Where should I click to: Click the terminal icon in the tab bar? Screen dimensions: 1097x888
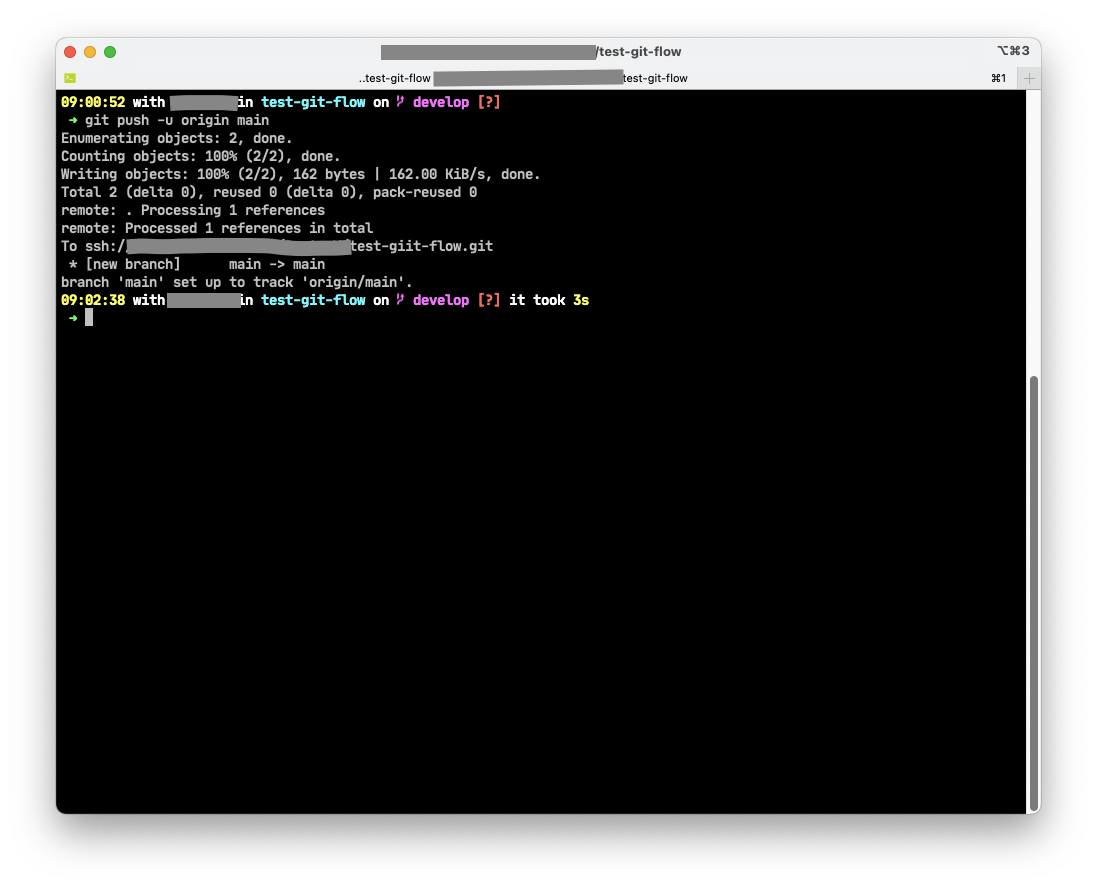pos(70,78)
